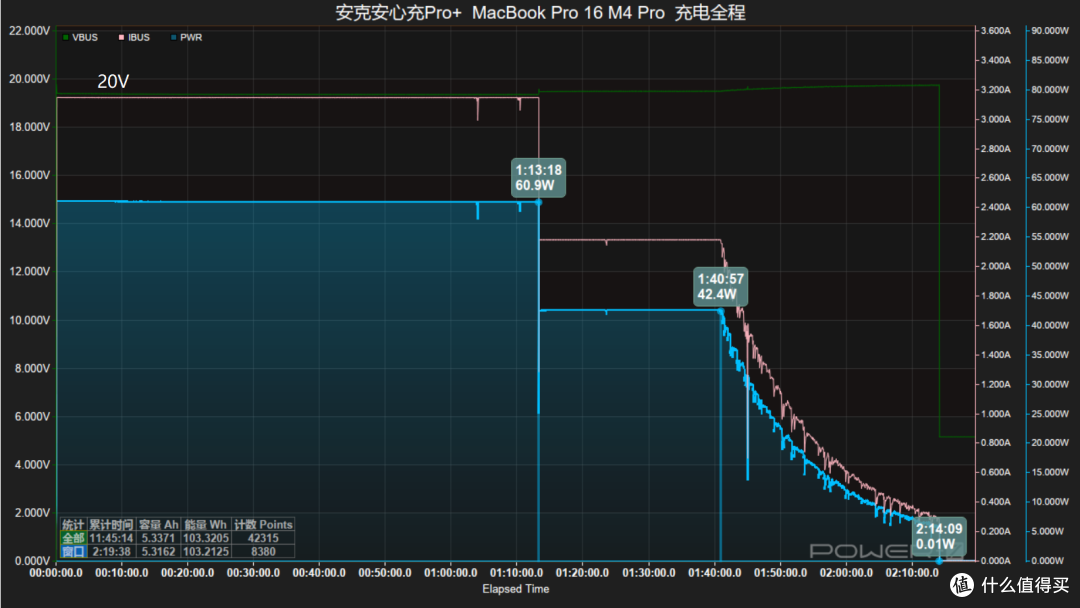Select the 1:40:57 42.4W data tooltip
This screenshot has width=1080, height=608.
(720, 286)
